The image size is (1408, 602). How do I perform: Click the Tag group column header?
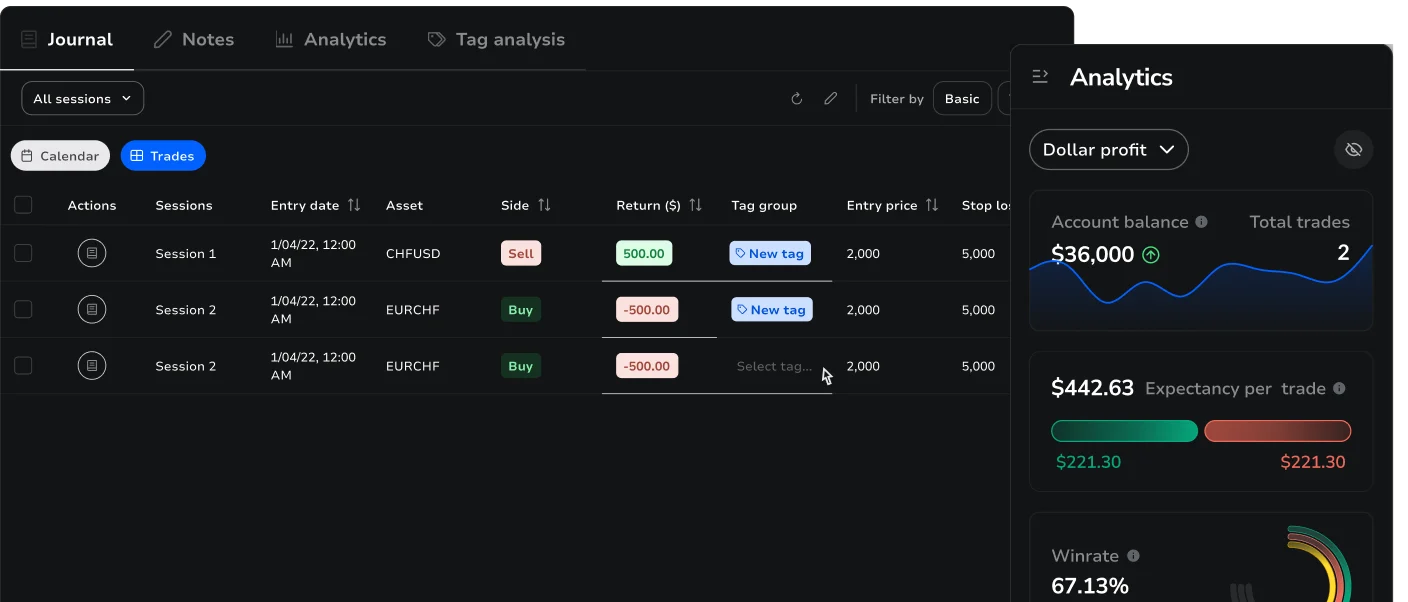point(764,205)
